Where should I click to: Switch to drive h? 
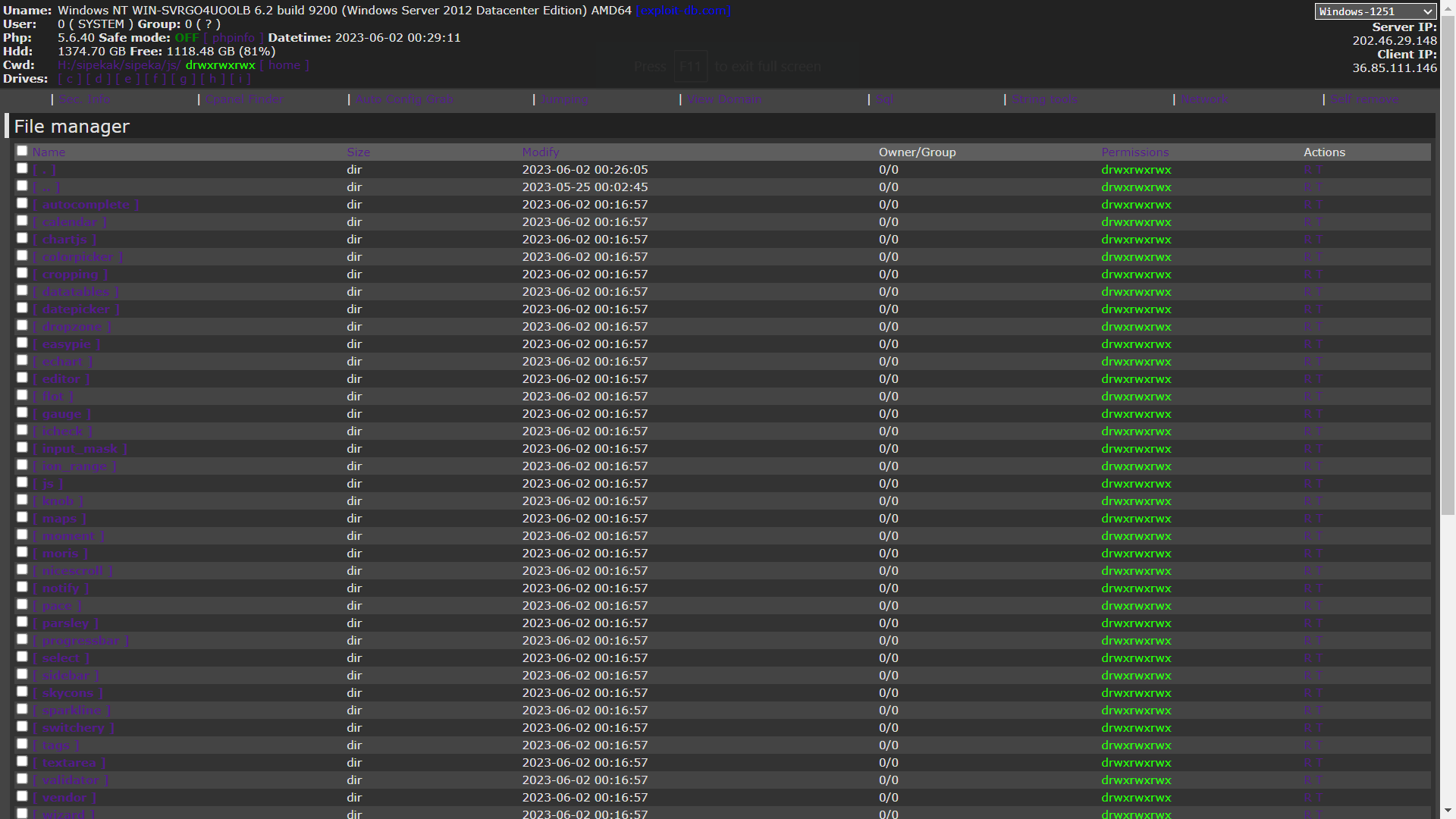coord(213,79)
